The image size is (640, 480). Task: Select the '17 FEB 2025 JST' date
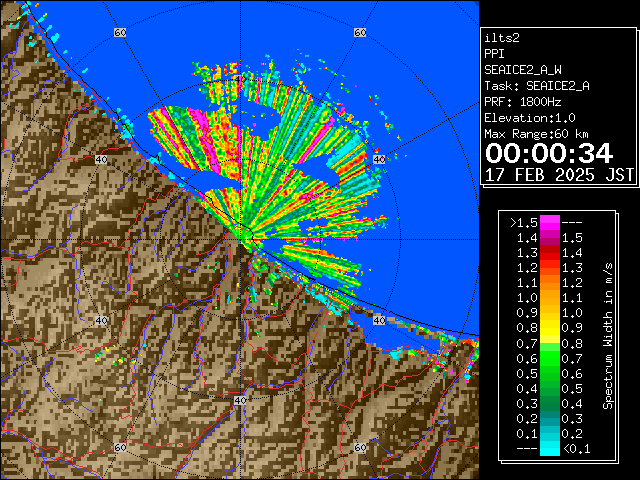coord(559,175)
